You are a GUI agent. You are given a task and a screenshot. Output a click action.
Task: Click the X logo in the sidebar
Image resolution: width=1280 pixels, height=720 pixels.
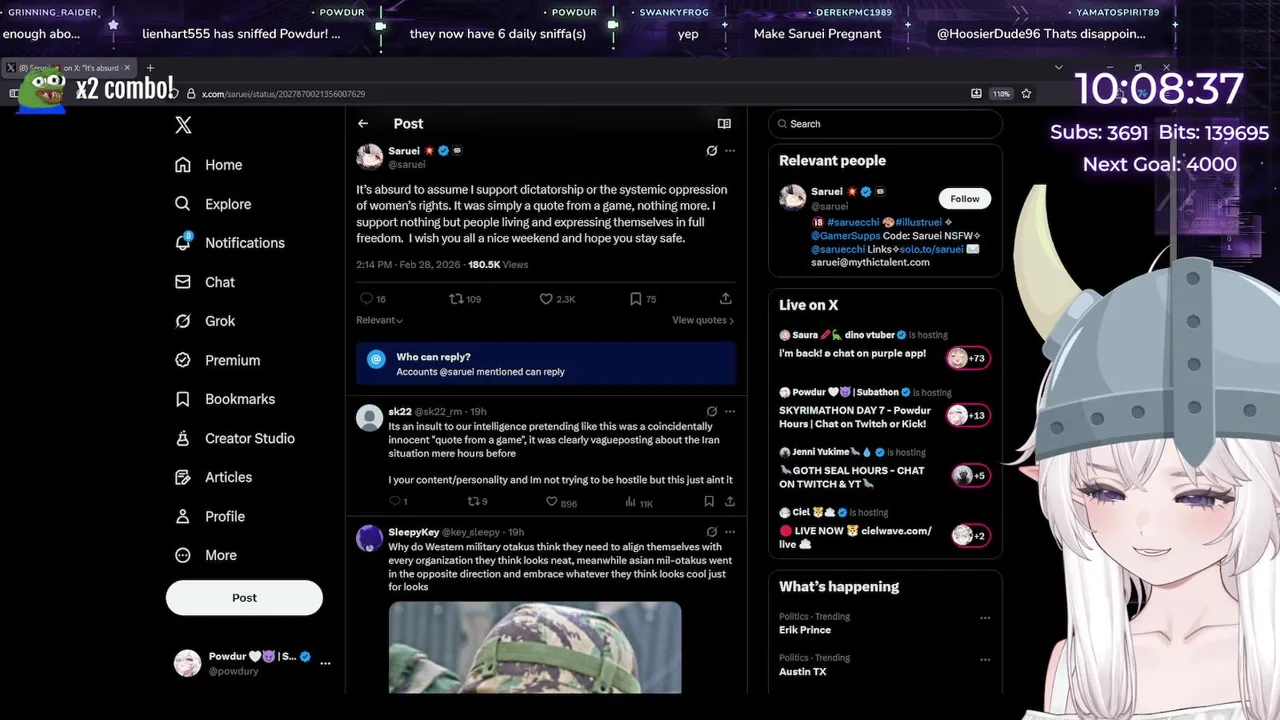[x=183, y=125]
